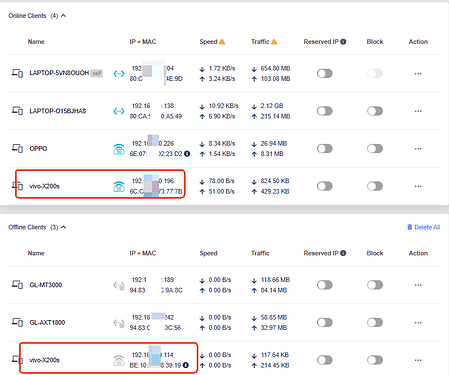The height and width of the screenshot is (375, 449).
Task: Toggle Reserved IP for GL-AXT1800
Action: click(325, 322)
